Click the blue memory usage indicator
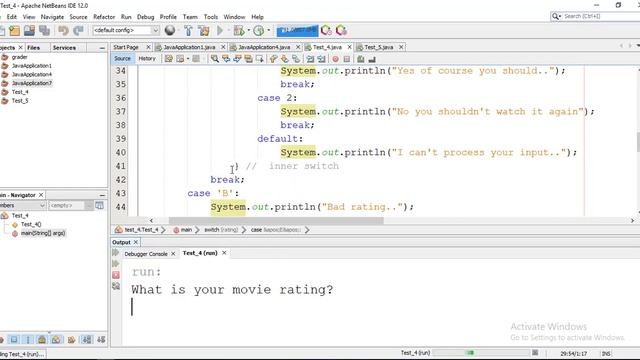Viewport: 640px width, 360px height. coord(297,31)
